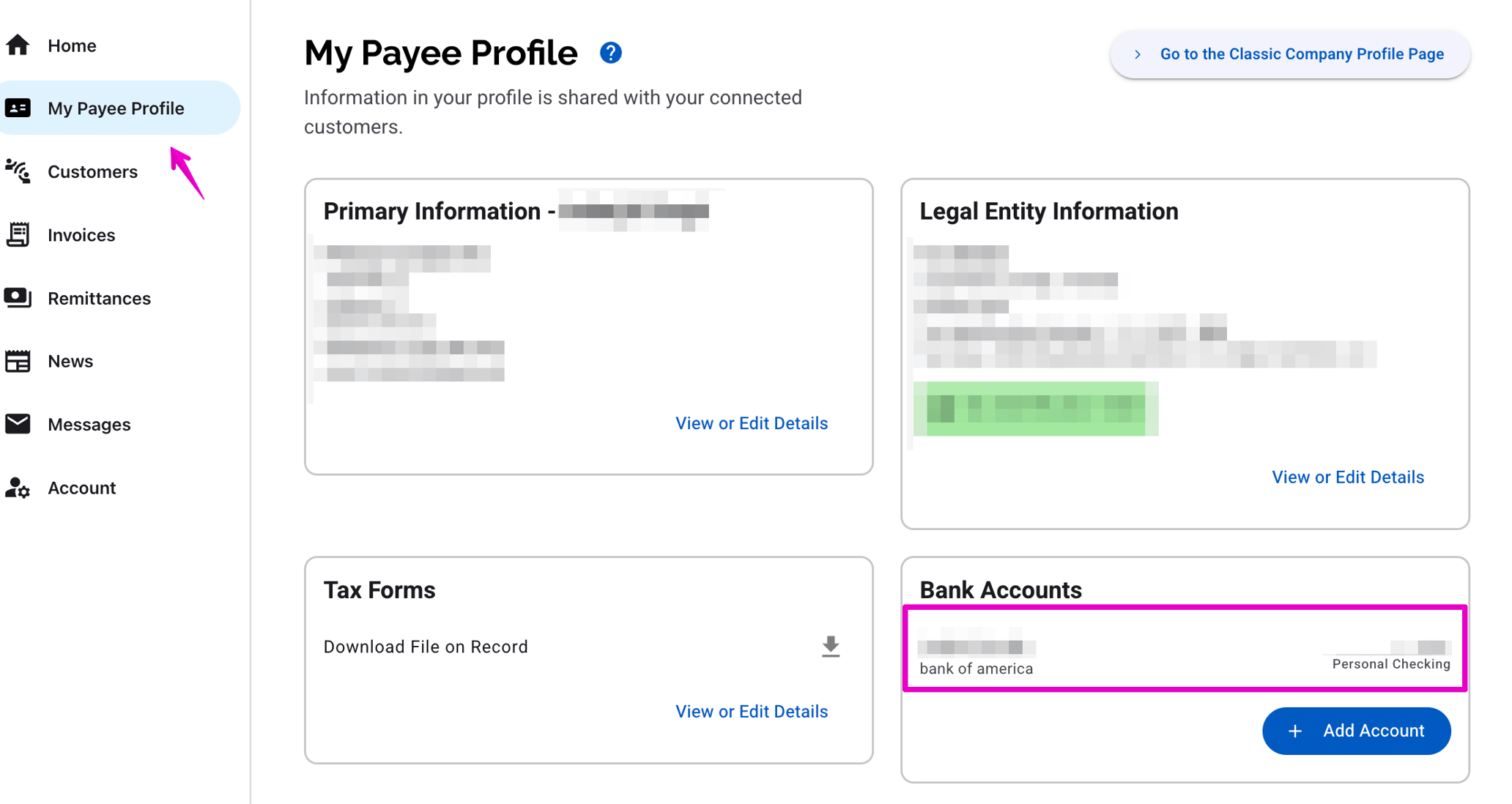This screenshot has height=804, width=1512.
Task: Go to the Classic Company Profile Page
Action: (1302, 53)
